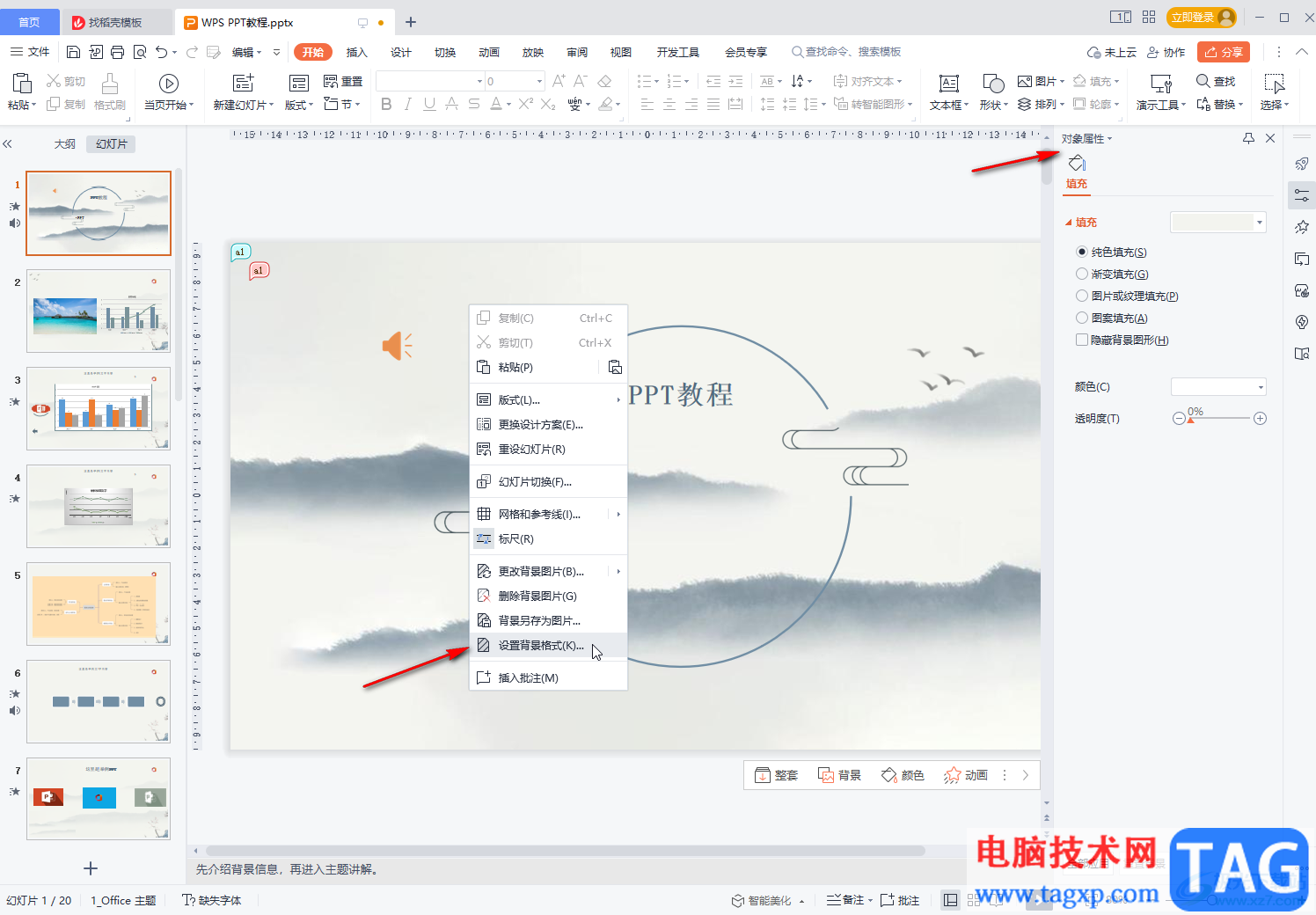
Task: Click the transparency slider track
Action: (1219, 419)
